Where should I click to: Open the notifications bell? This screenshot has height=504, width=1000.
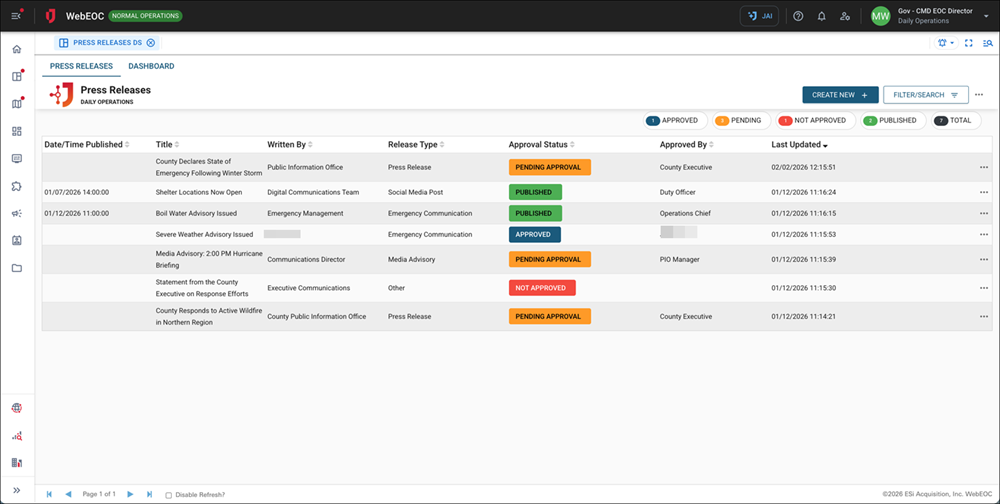822,16
